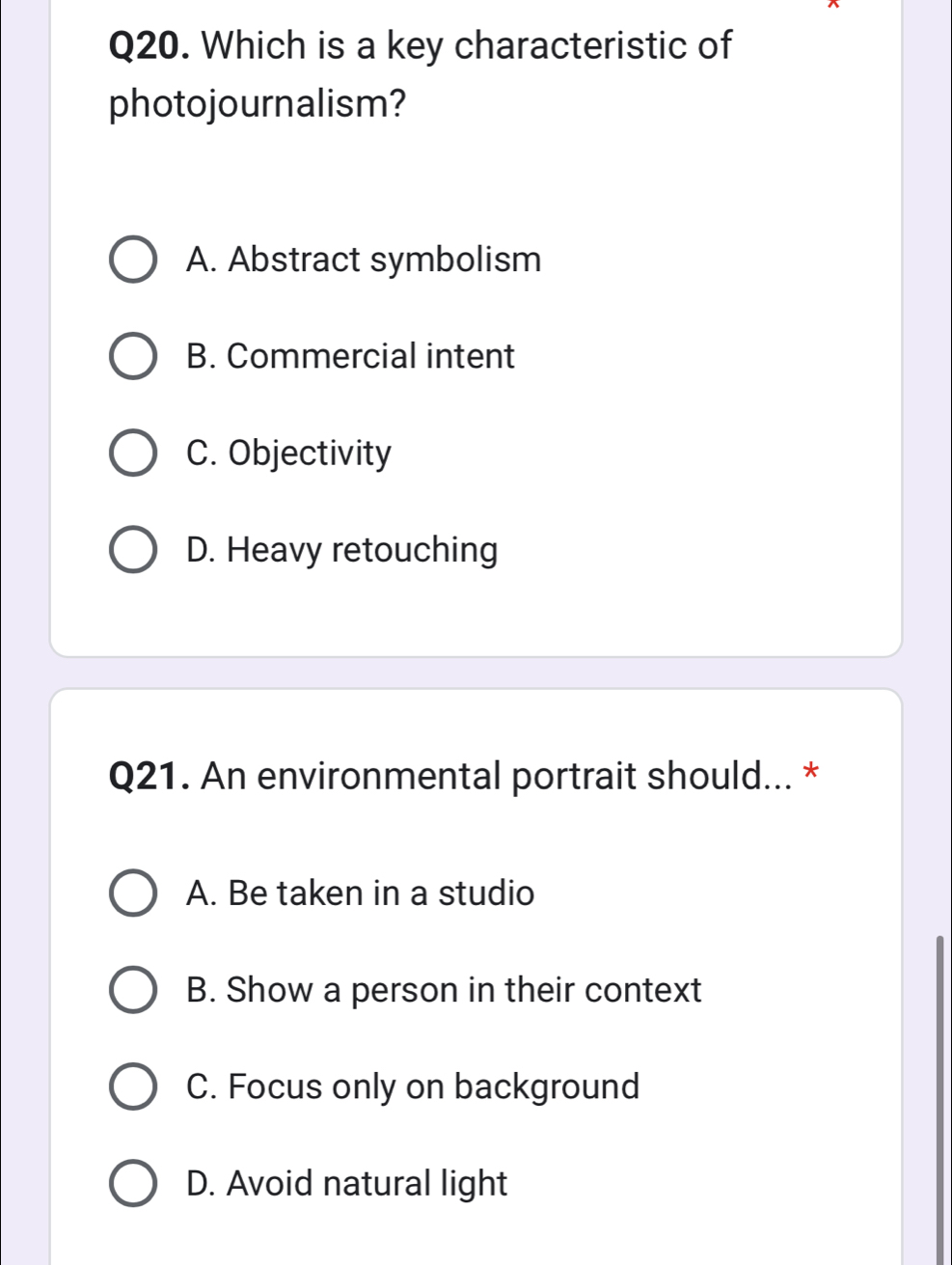Click the 'Show a person in their context' text
The image size is (952, 1265).
444,990
